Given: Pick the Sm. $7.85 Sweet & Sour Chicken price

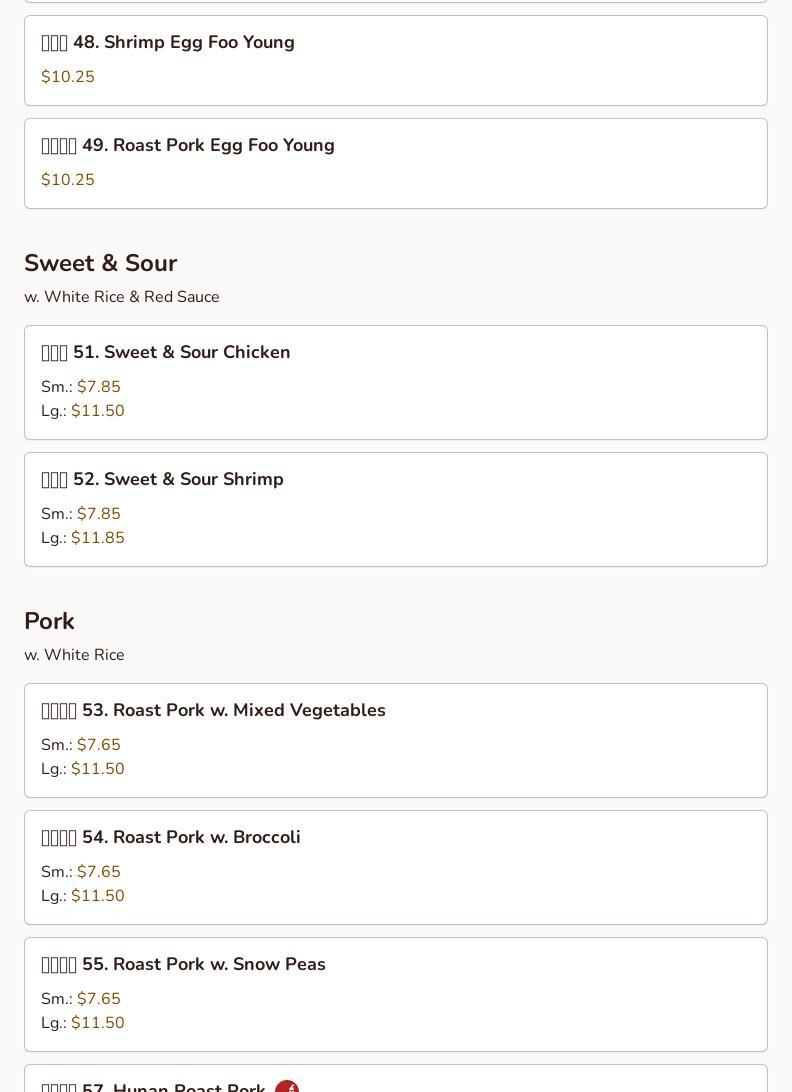Looking at the screenshot, I should [81, 387].
